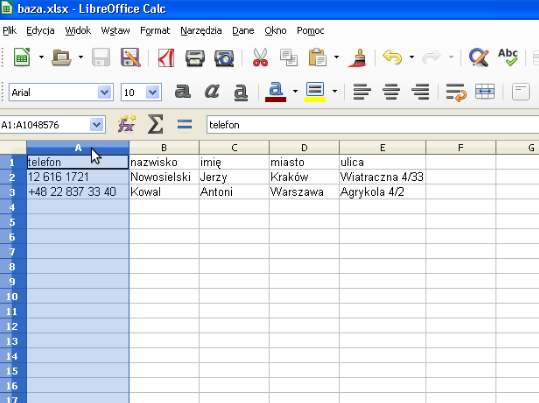539x403 pixels.
Task: Open the Function Wizard icon
Action: coord(126,124)
